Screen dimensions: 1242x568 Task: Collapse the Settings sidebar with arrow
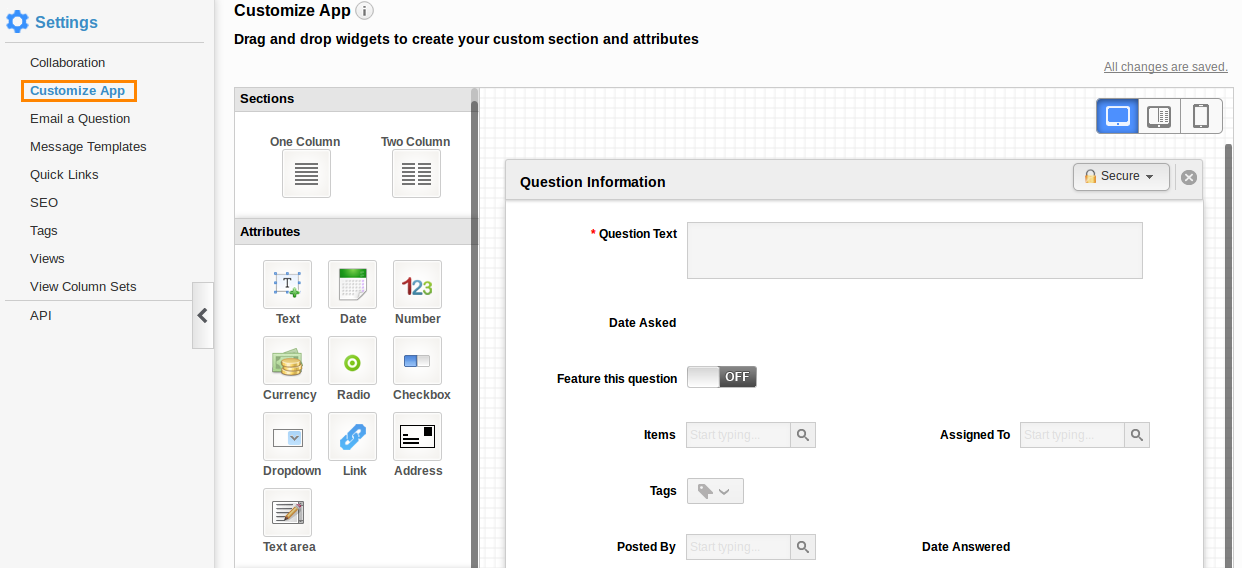pos(203,315)
